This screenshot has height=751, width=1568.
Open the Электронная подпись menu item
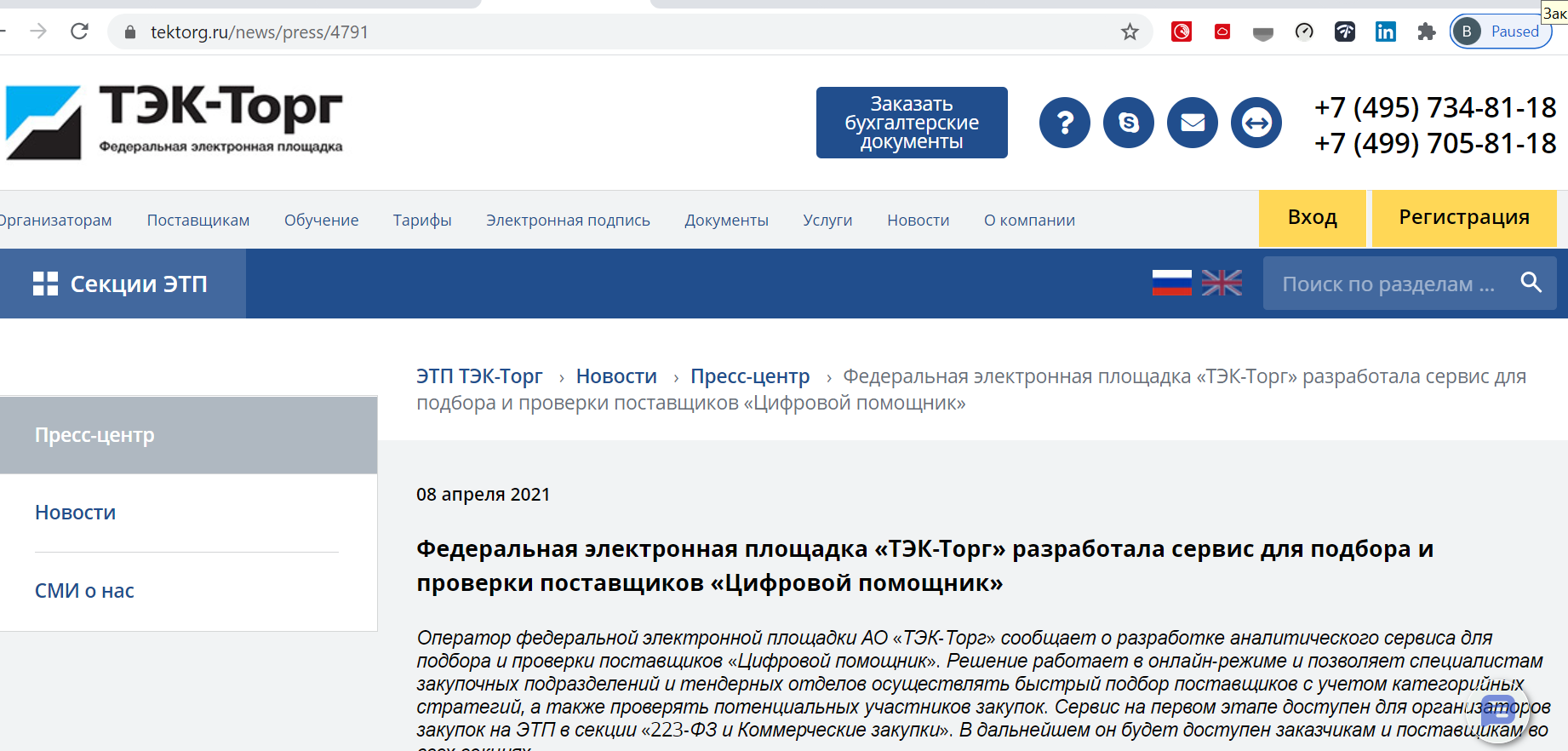(x=568, y=221)
